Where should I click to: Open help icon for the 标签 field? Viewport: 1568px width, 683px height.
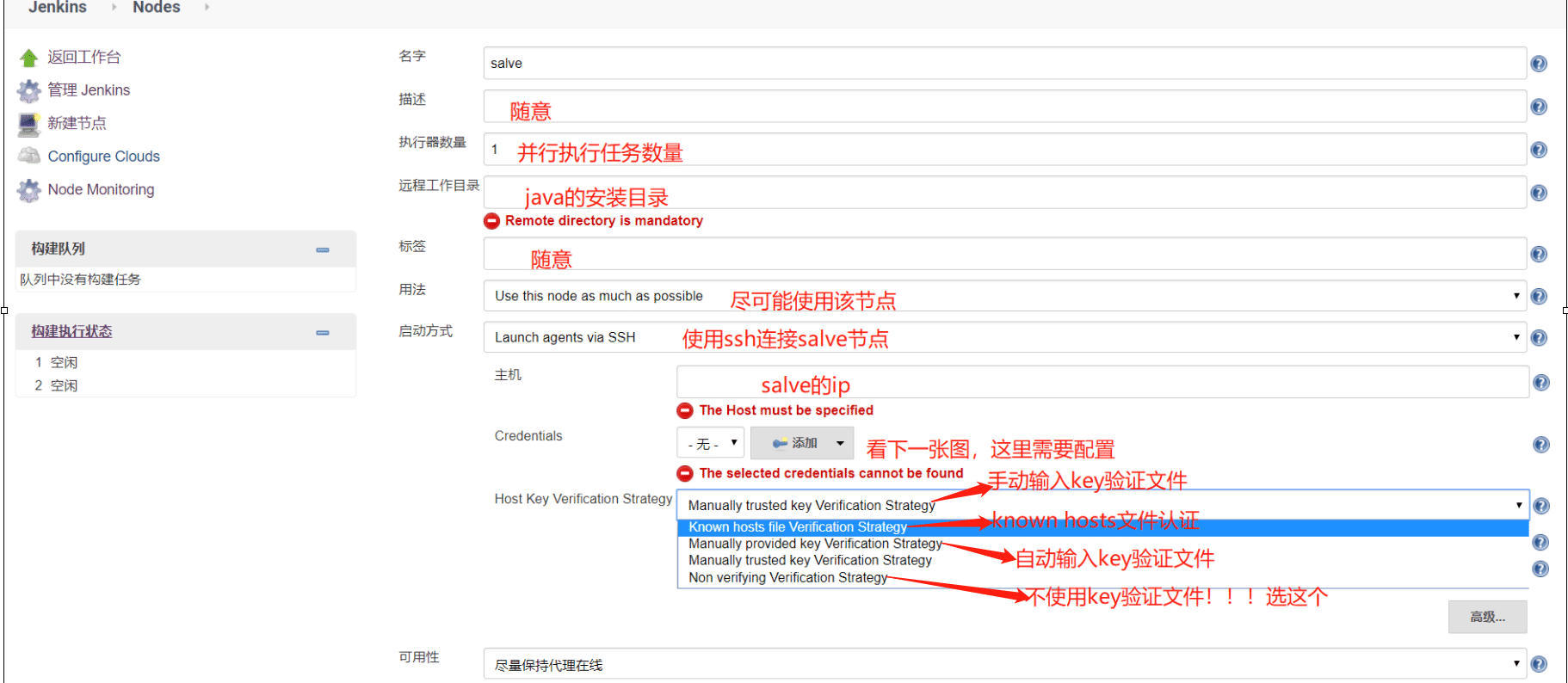click(x=1539, y=254)
